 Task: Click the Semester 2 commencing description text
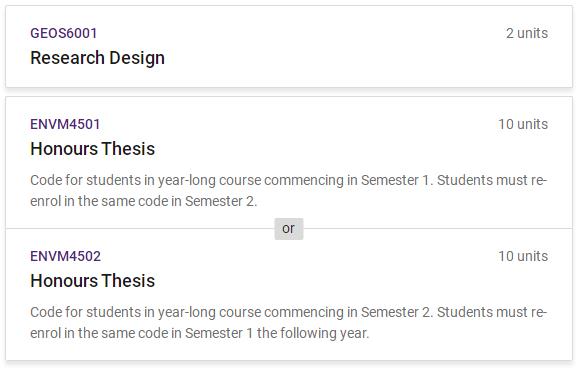coord(289,322)
